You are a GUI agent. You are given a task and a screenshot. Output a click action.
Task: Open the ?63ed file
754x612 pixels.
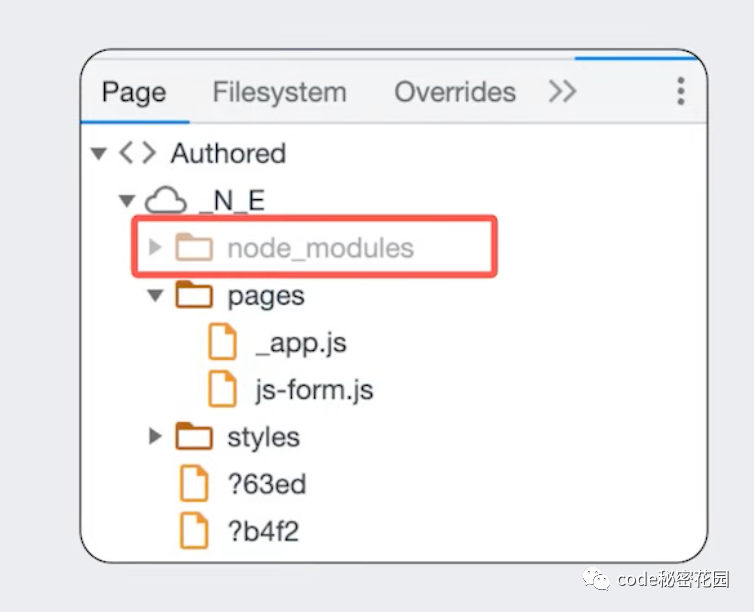pyautogui.click(x=267, y=484)
